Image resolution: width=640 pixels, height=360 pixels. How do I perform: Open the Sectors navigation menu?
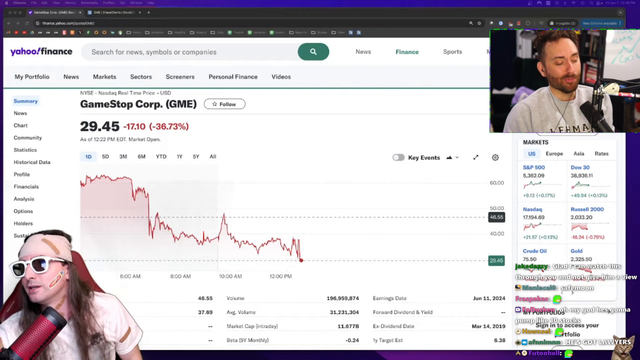(x=141, y=77)
